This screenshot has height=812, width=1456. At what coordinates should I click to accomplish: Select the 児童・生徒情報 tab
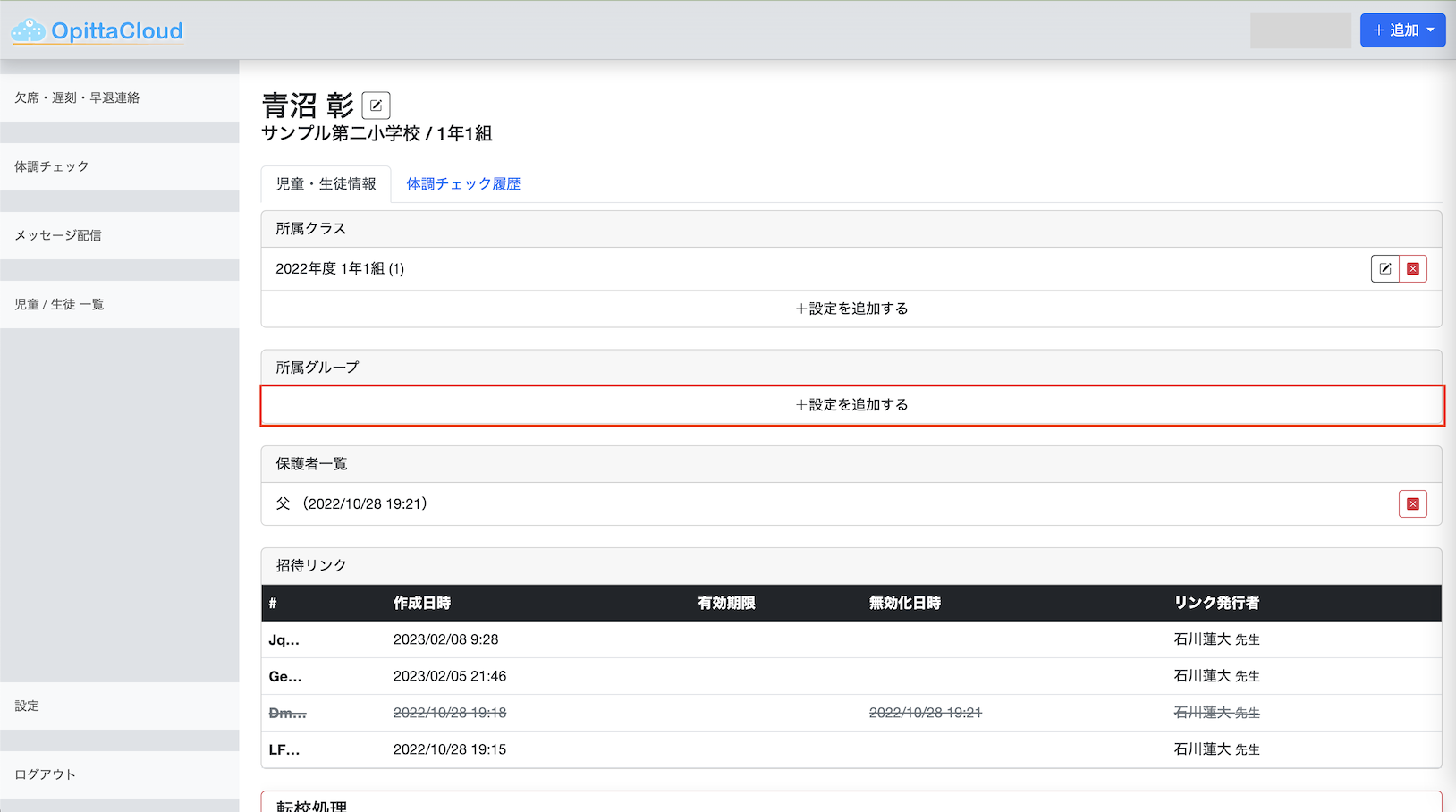point(326,184)
